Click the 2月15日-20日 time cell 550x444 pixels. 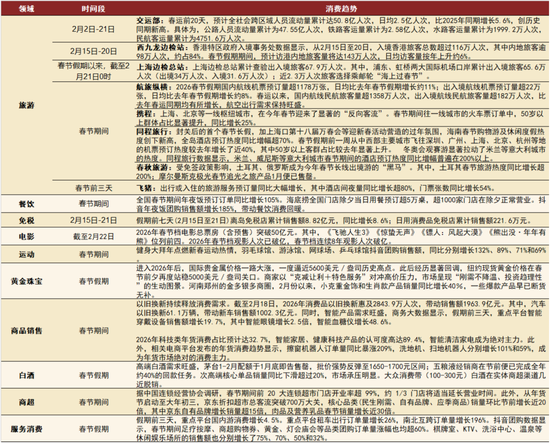coord(93,51)
